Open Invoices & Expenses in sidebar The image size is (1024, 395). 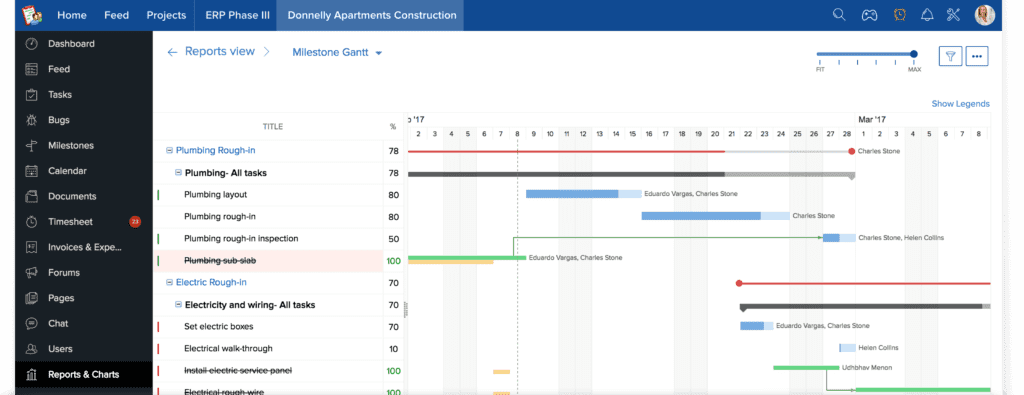[84, 247]
